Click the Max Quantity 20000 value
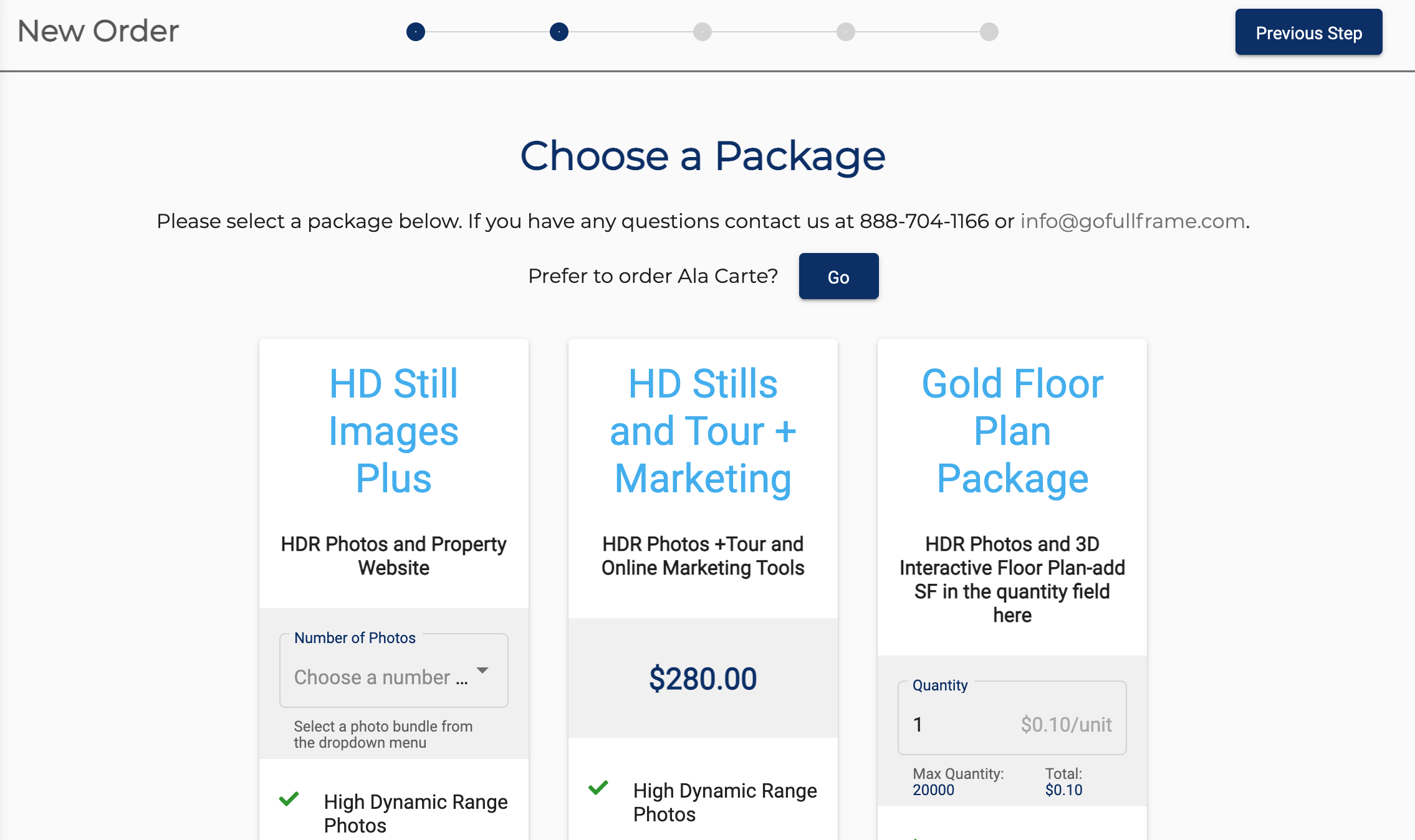1415x840 pixels. pyautogui.click(x=933, y=790)
